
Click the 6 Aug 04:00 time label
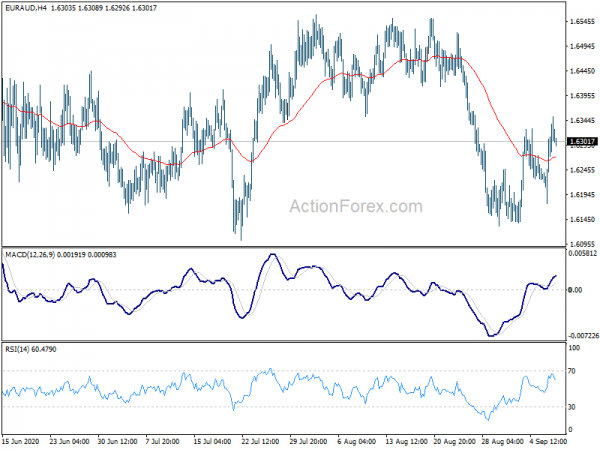(357, 441)
